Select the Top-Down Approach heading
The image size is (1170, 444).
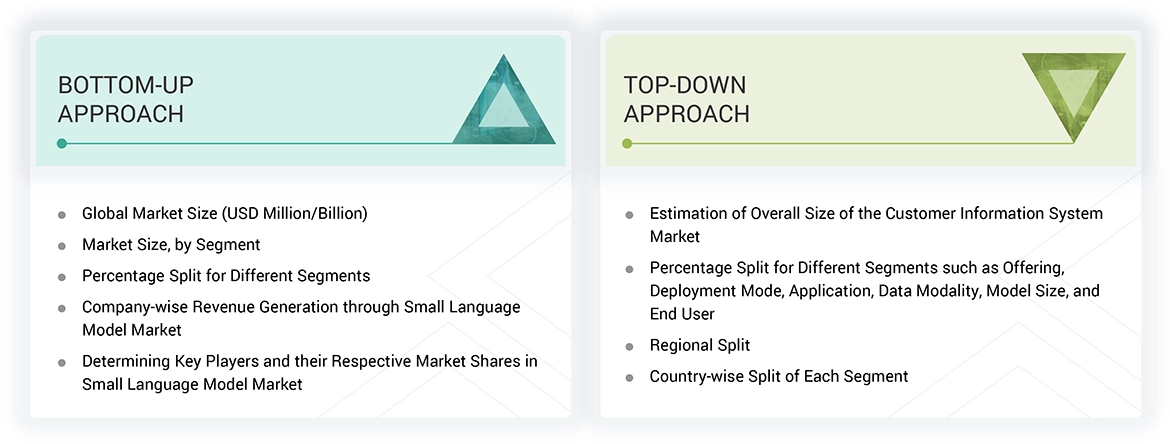pos(686,99)
